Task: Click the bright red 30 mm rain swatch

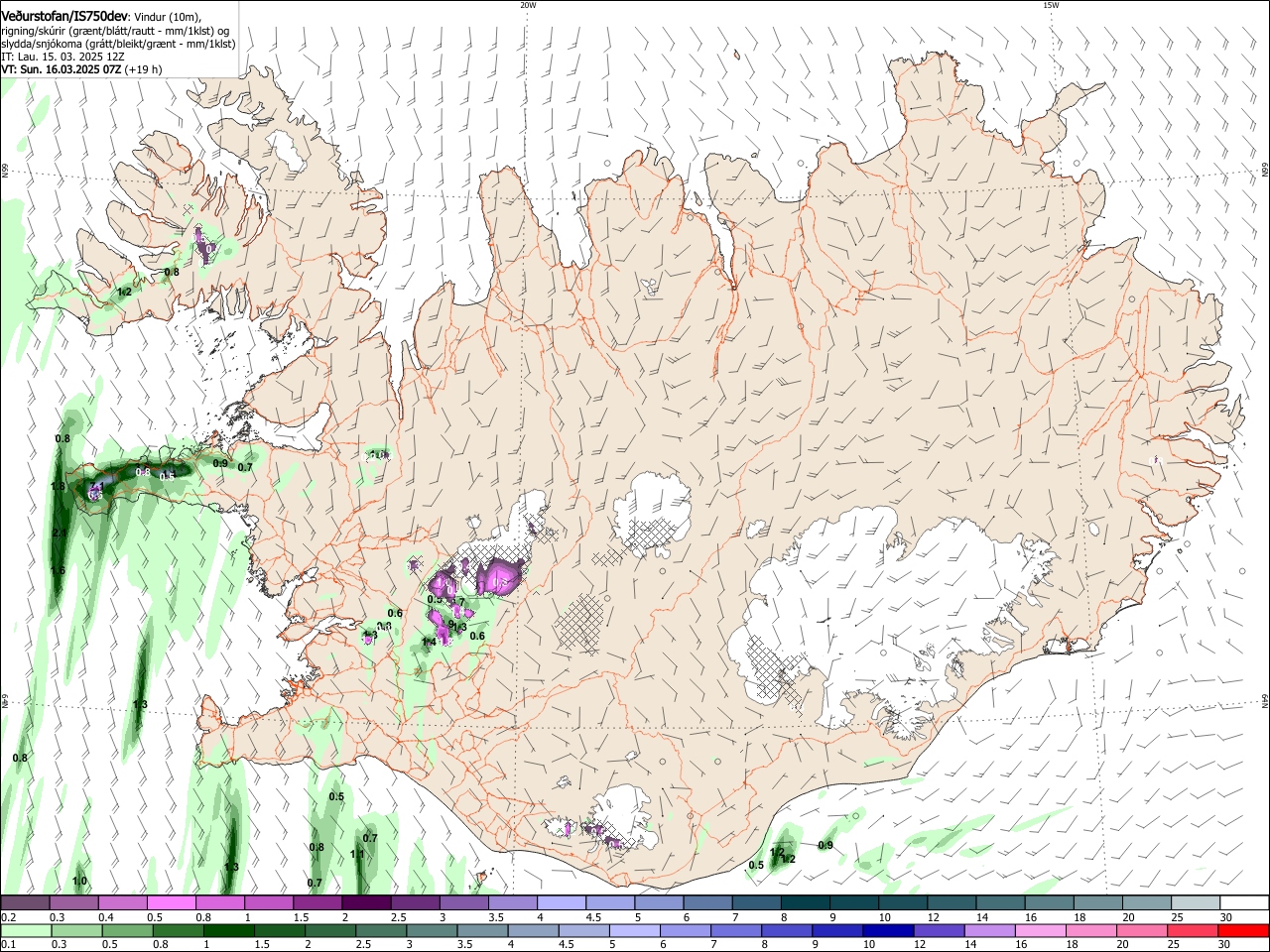Action: pyautogui.click(x=1244, y=930)
